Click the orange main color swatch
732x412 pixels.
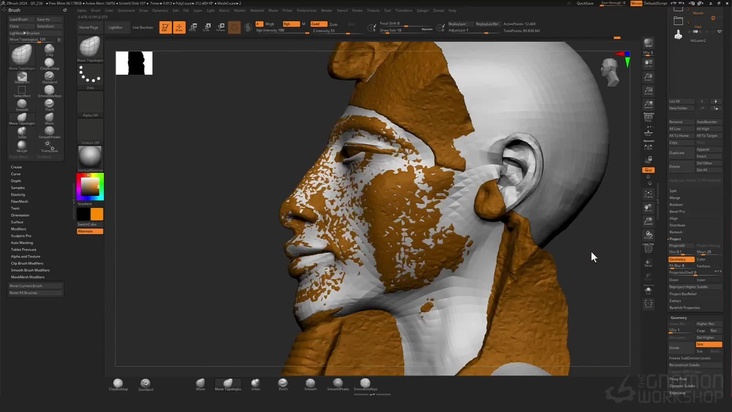point(97,214)
